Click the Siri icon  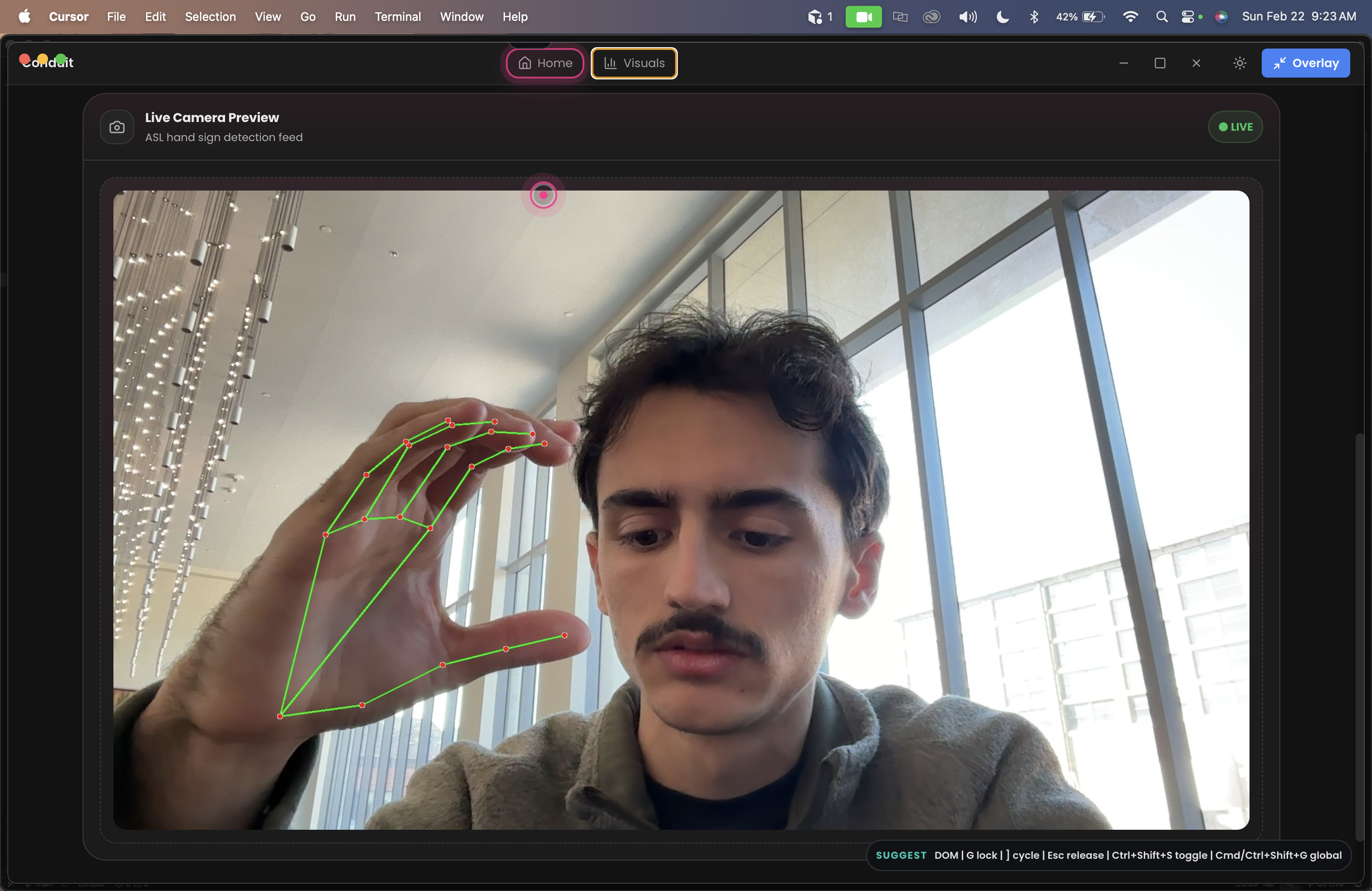[1220, 17]
